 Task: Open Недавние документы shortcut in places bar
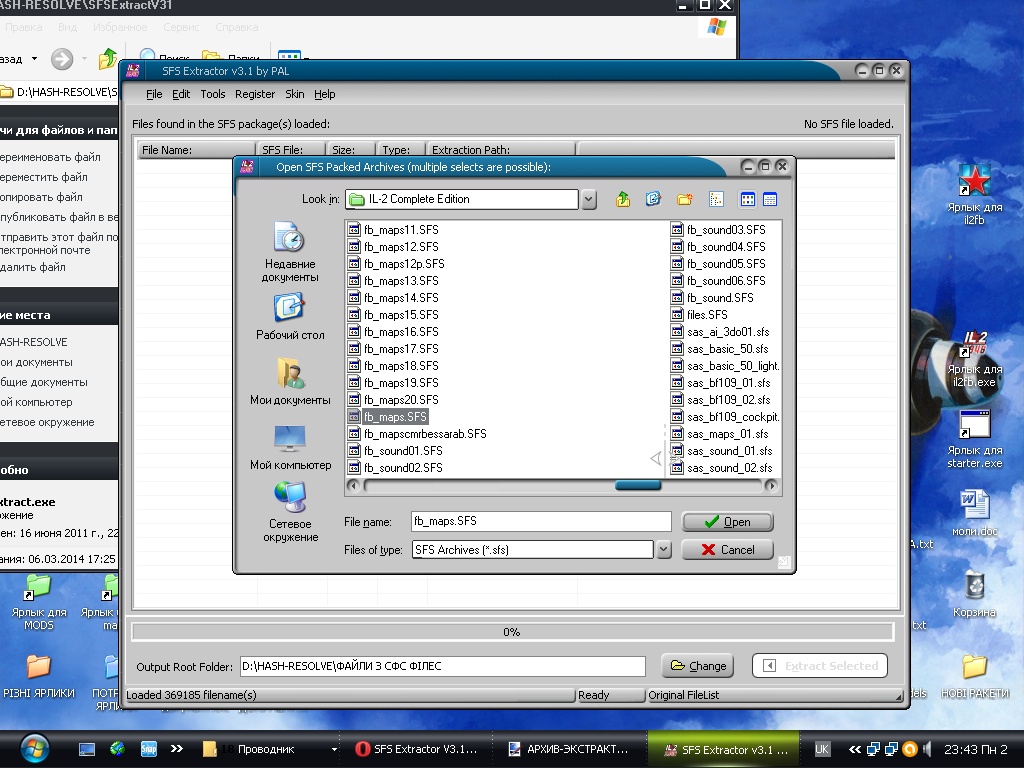(x=290, y=252)
